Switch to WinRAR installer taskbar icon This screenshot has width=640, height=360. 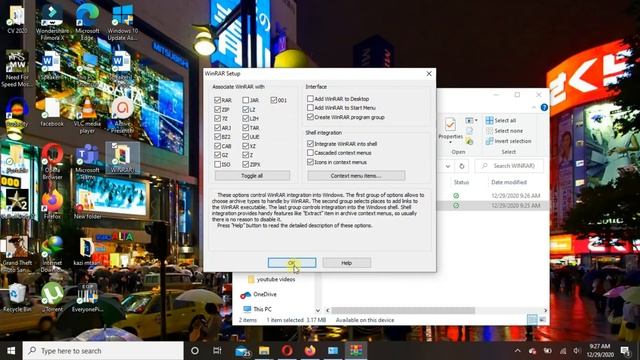(356, 351)
